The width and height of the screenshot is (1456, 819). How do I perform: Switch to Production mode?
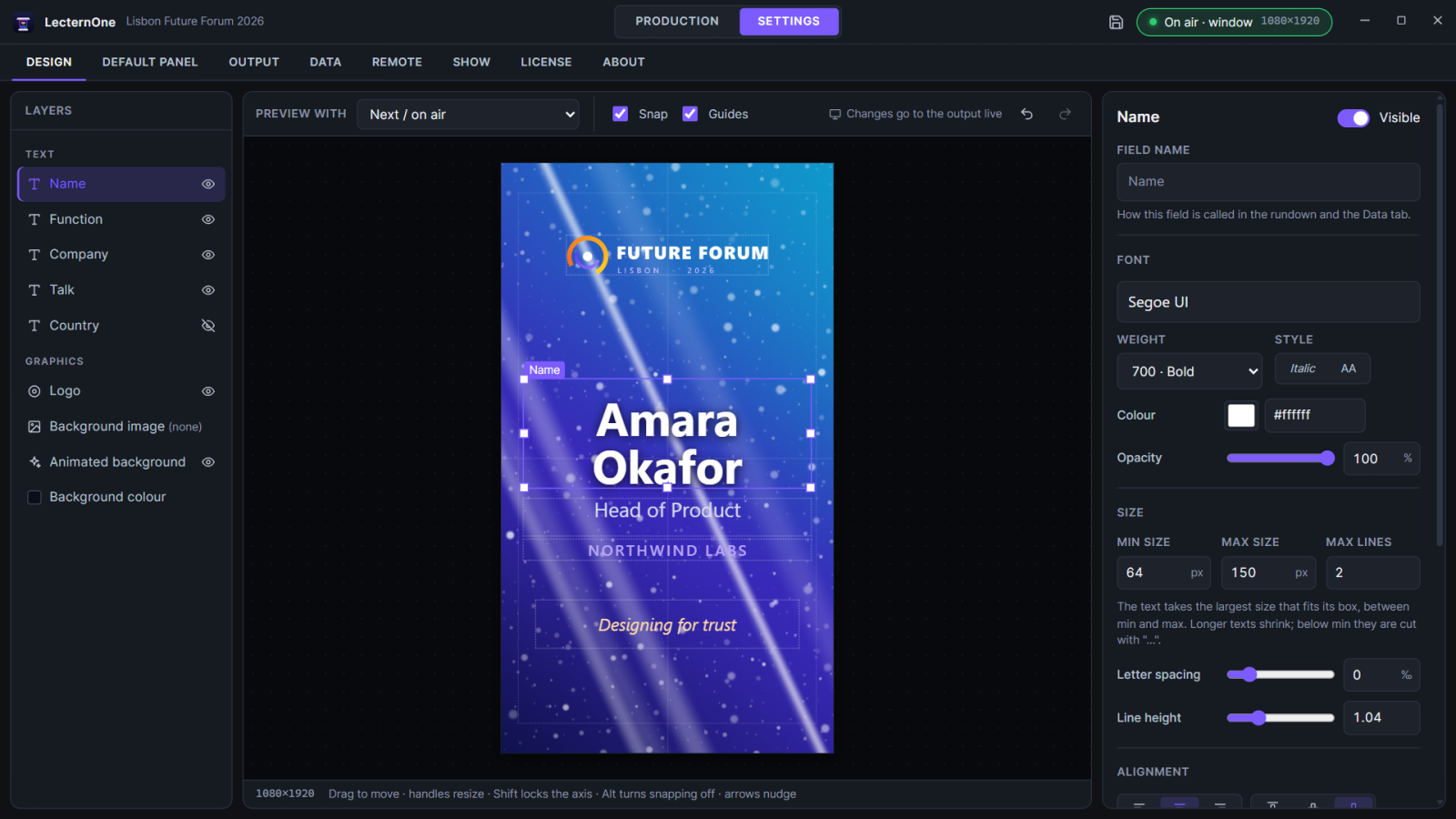(677, 21)
